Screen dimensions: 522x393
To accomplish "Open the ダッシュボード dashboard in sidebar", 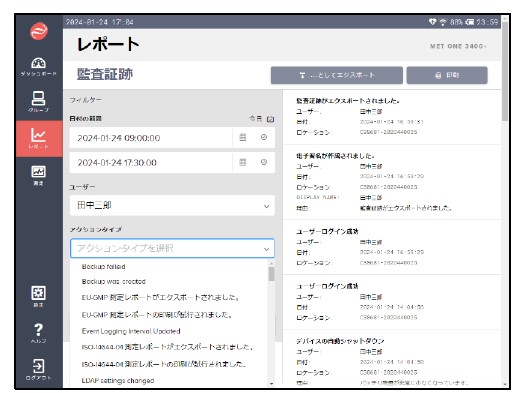I will (39, 67).
